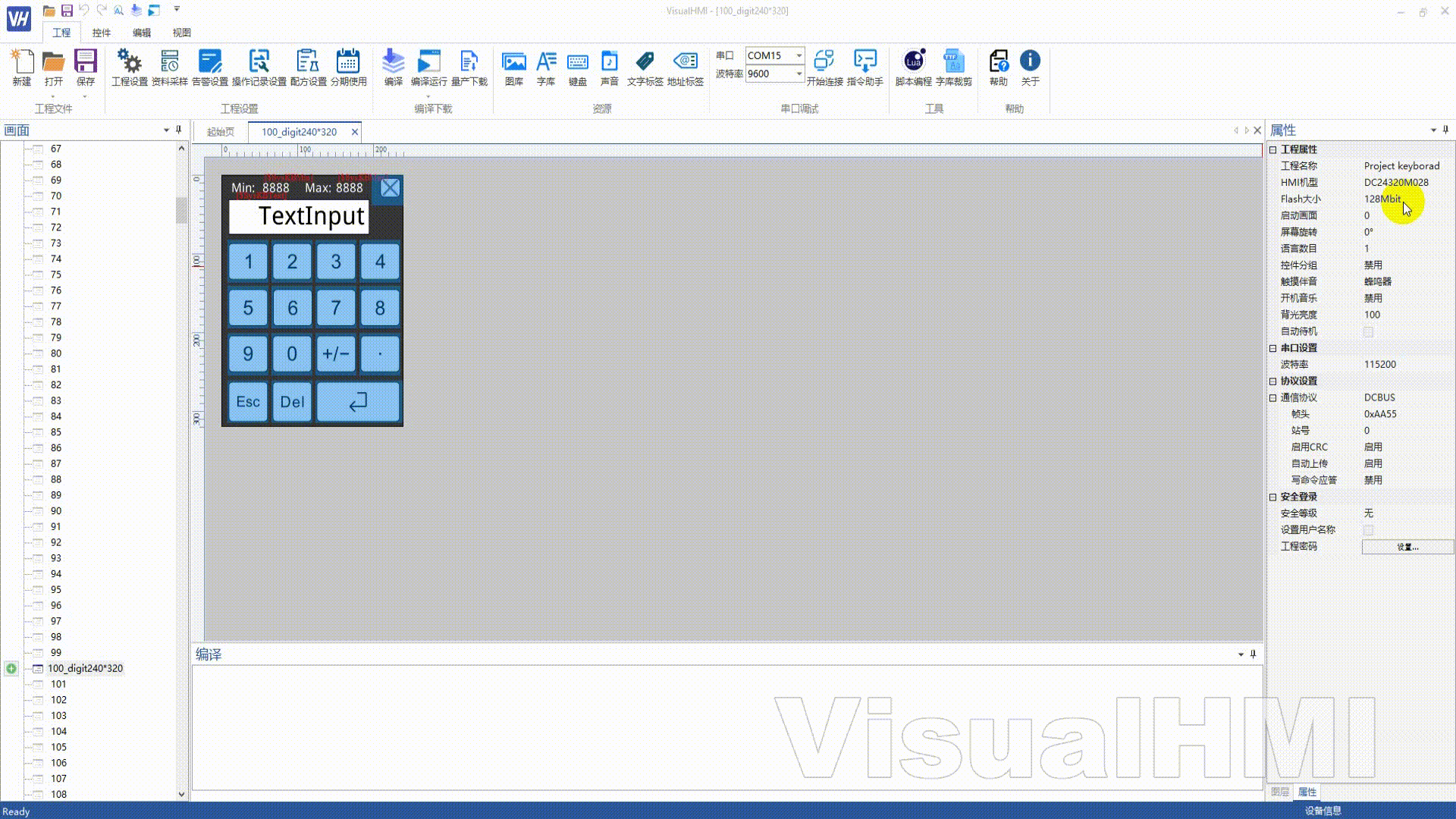This screenshot has height=819, width=1456.
Task: Open 地址标签 address labels
Action: pyautogui.click(x=686, y=67)
